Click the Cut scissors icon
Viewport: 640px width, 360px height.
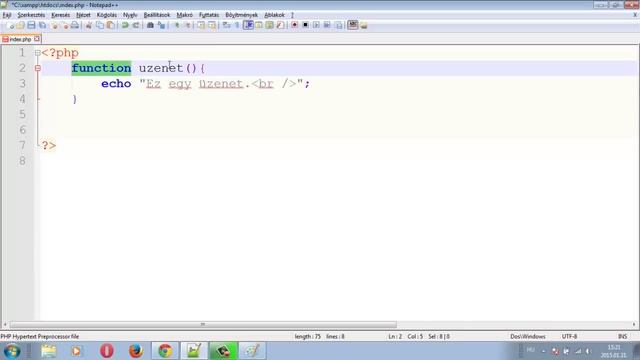[x=89, y=25]
